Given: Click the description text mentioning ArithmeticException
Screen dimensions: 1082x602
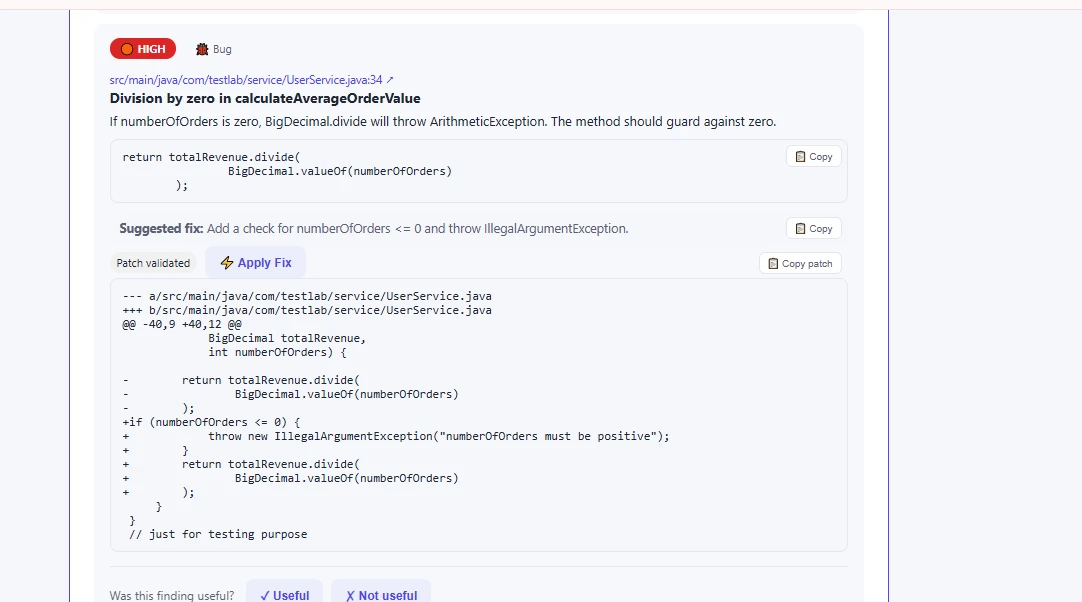Looking at the screenshot, I should pyautogui.click(x=443, y=122).
